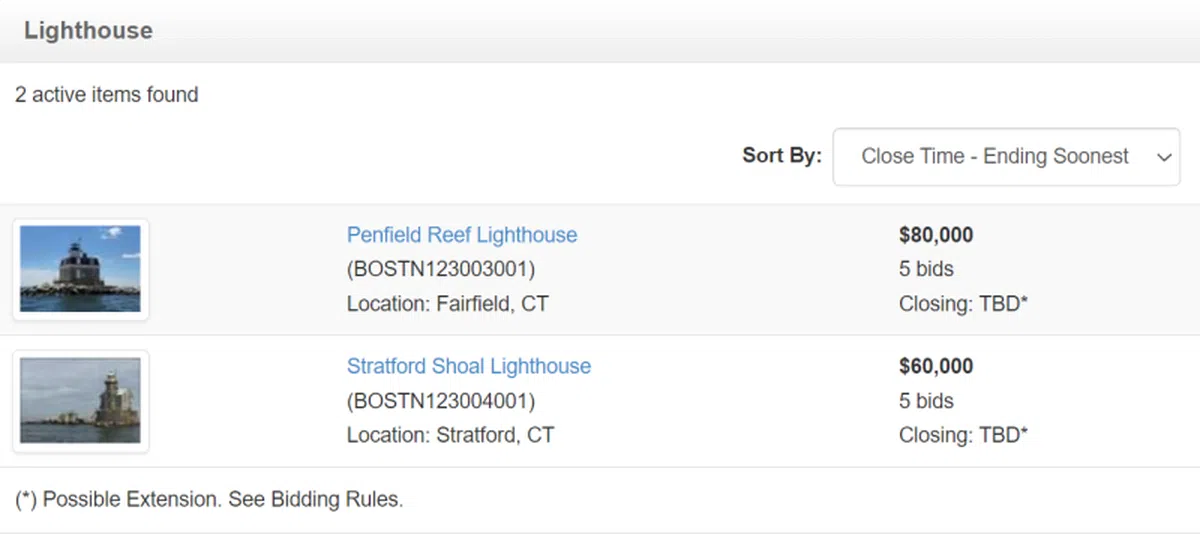This screenshot has height=534, width=1200.
Task: Click the $60,000 current bid price
Action: tap(935, 366)
